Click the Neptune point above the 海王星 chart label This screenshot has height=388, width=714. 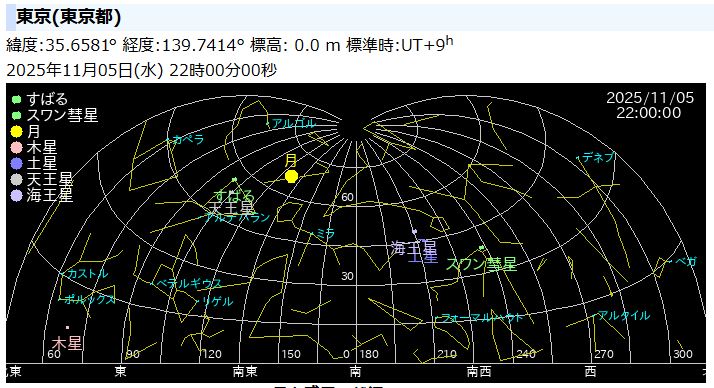(x=414, y=232)
